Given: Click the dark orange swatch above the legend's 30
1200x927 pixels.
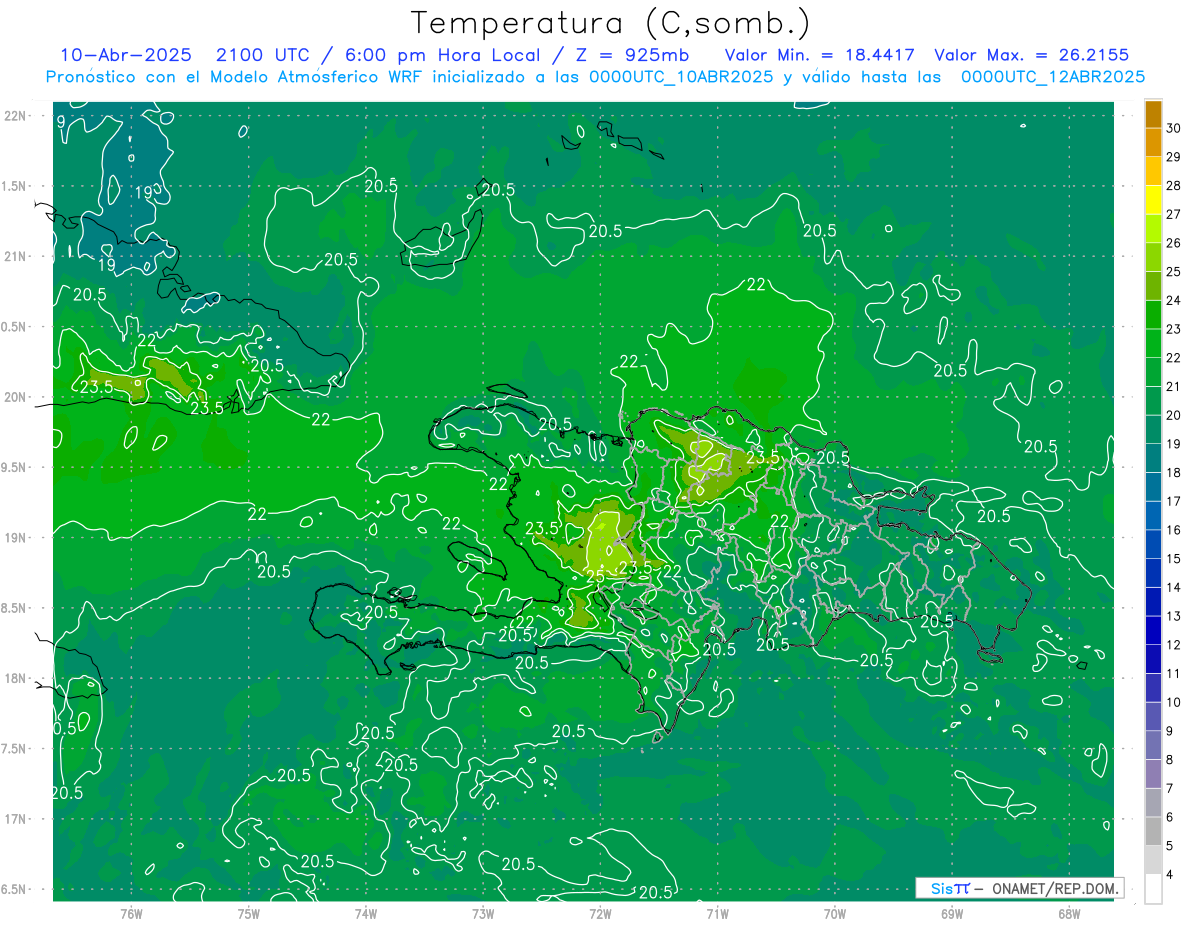Looking at the screenshot, I should 1153,114.
